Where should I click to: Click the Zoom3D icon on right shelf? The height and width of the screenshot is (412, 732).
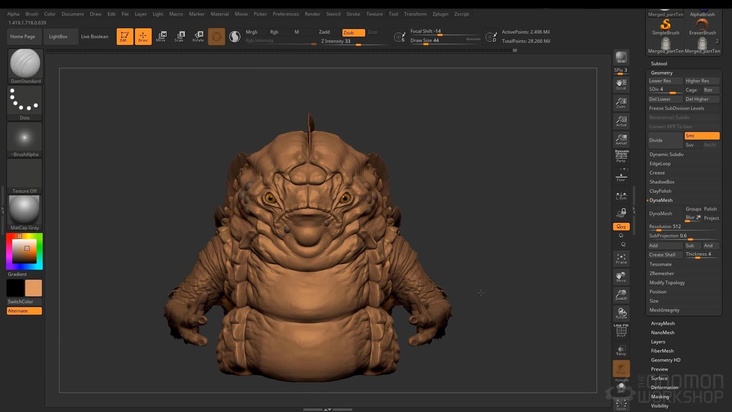pos(621,295)
